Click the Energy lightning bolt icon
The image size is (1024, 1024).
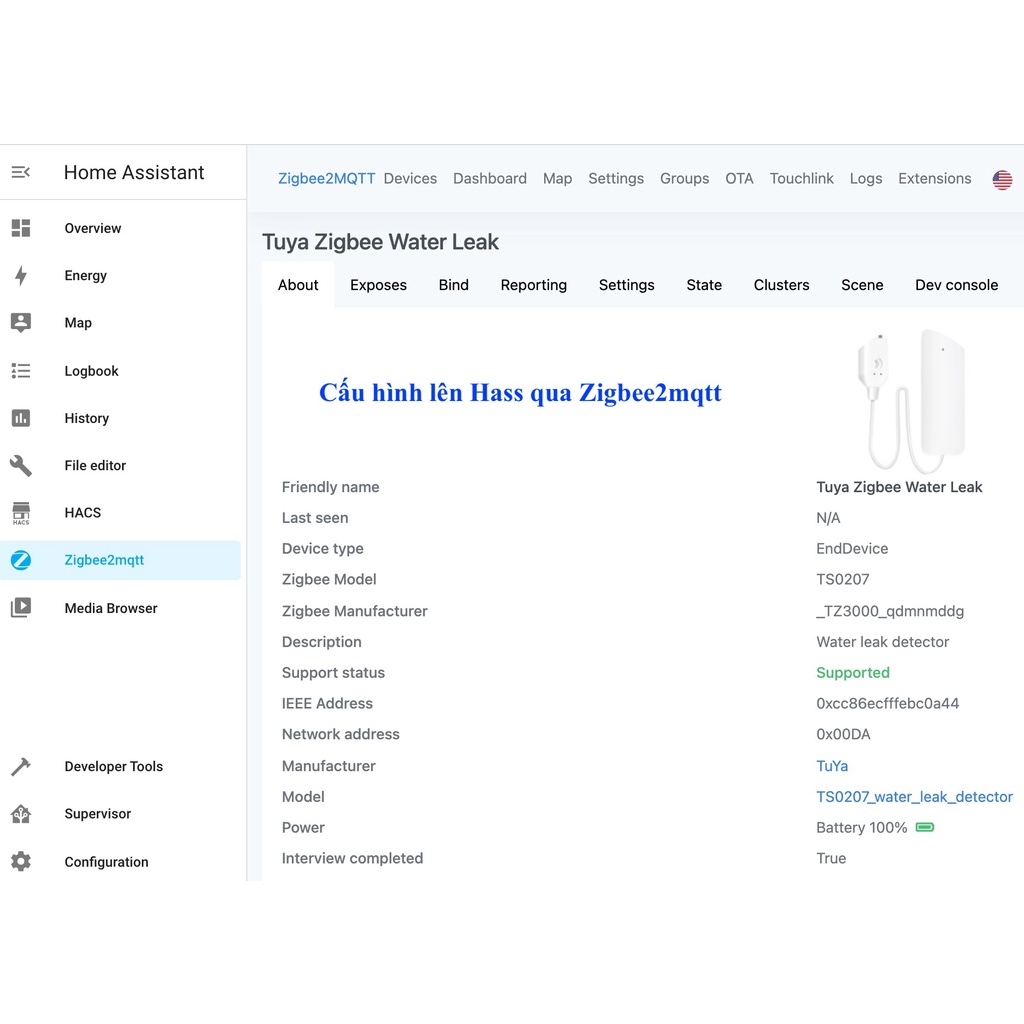point(21,276)
